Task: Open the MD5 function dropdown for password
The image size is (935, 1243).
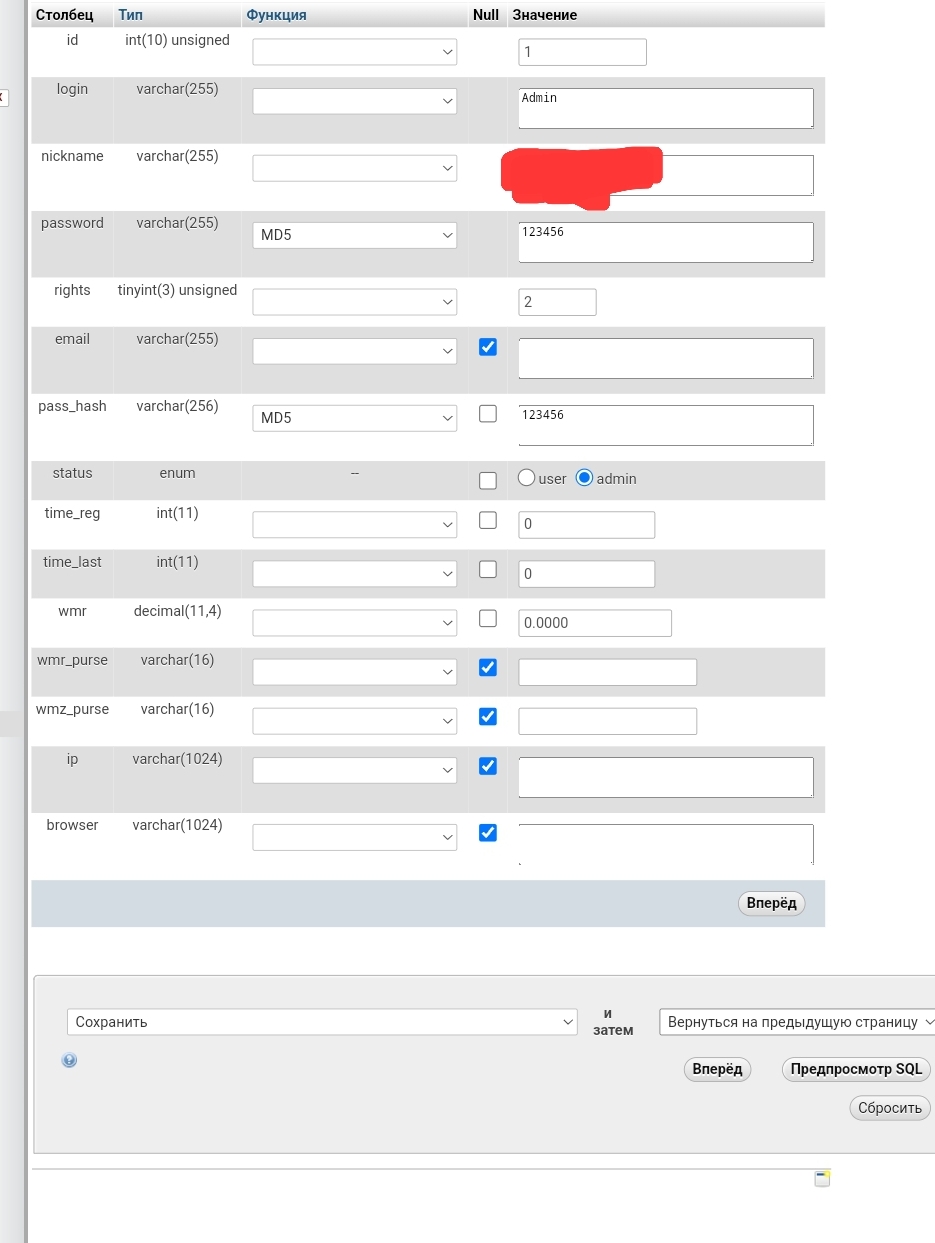Action: (x=354, y=235)
